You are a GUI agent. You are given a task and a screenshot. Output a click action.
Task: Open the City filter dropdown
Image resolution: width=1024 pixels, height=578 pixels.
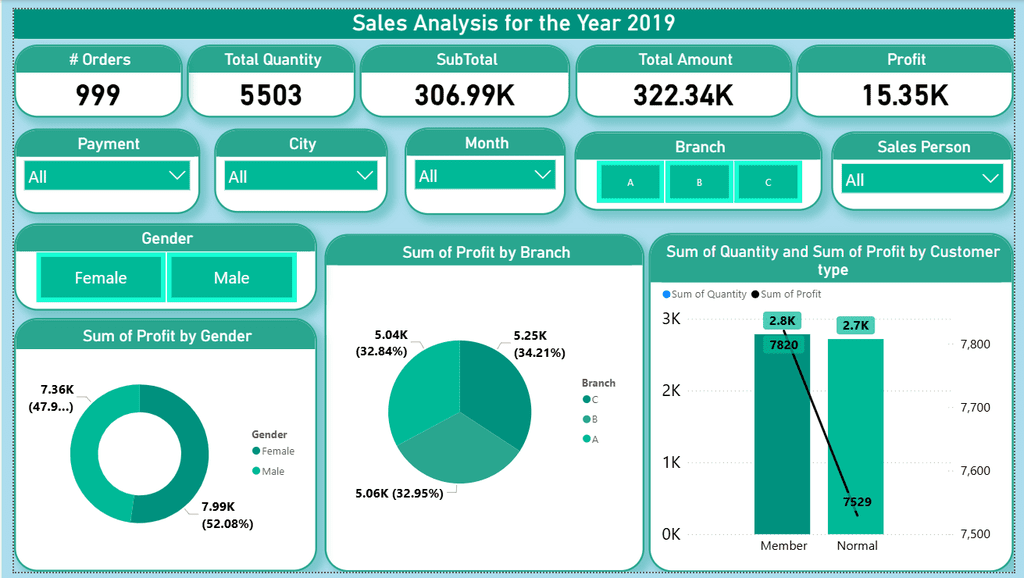301,176
